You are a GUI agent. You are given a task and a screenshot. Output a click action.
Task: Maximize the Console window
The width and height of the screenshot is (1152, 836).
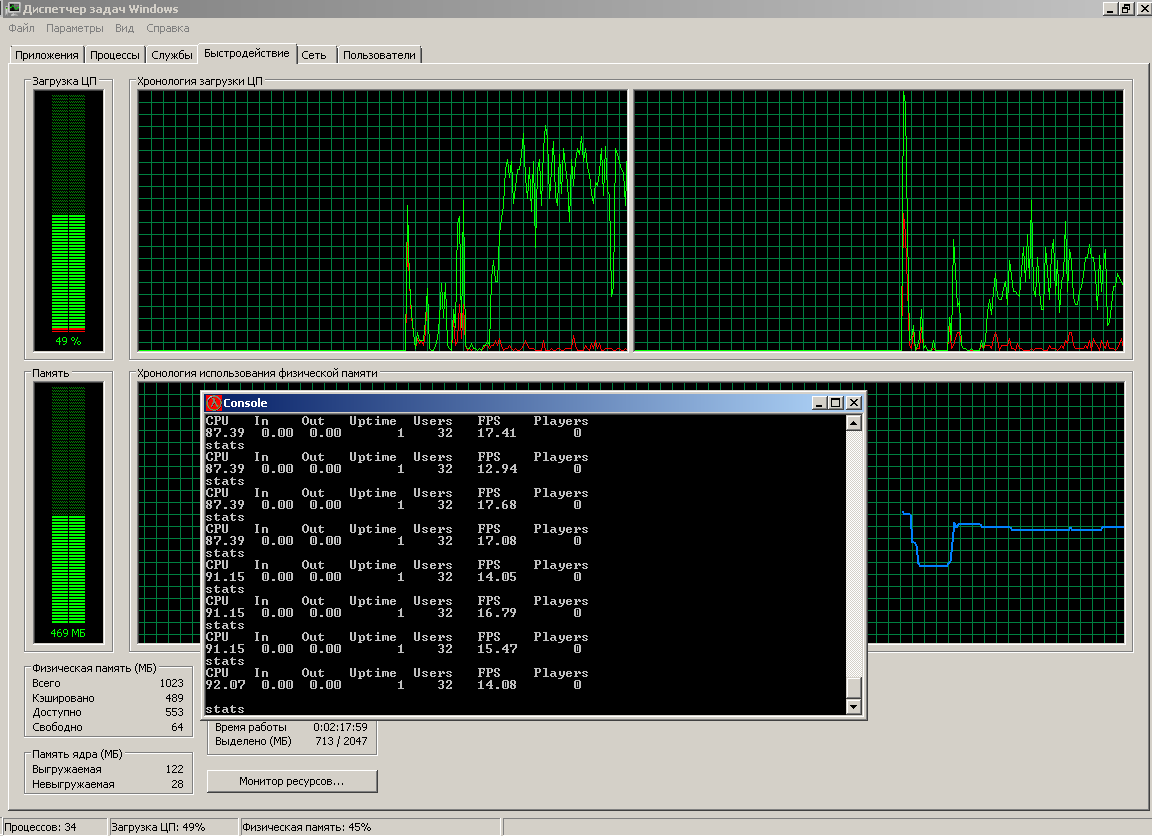[835, 403]
